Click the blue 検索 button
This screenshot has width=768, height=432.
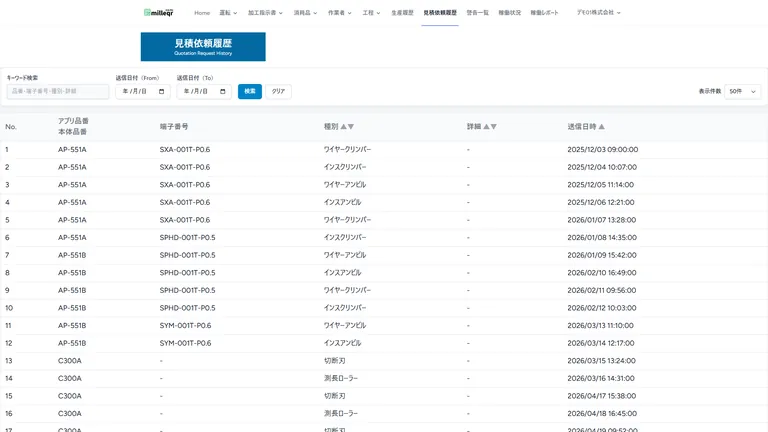250,92
